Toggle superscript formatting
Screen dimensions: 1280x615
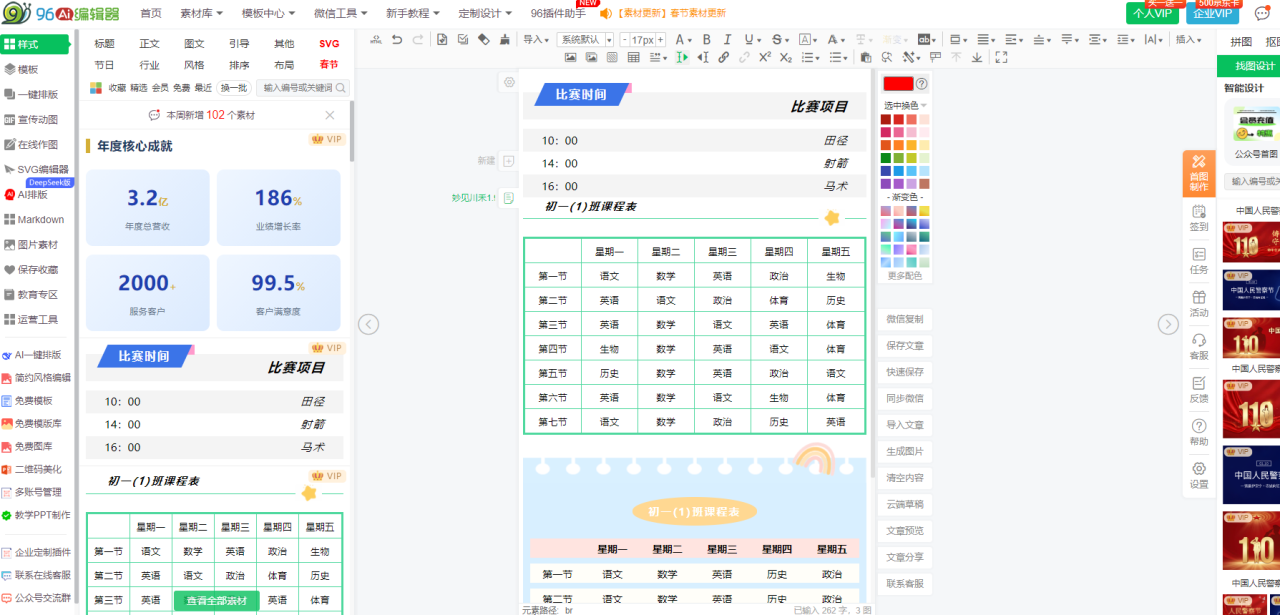764,58
